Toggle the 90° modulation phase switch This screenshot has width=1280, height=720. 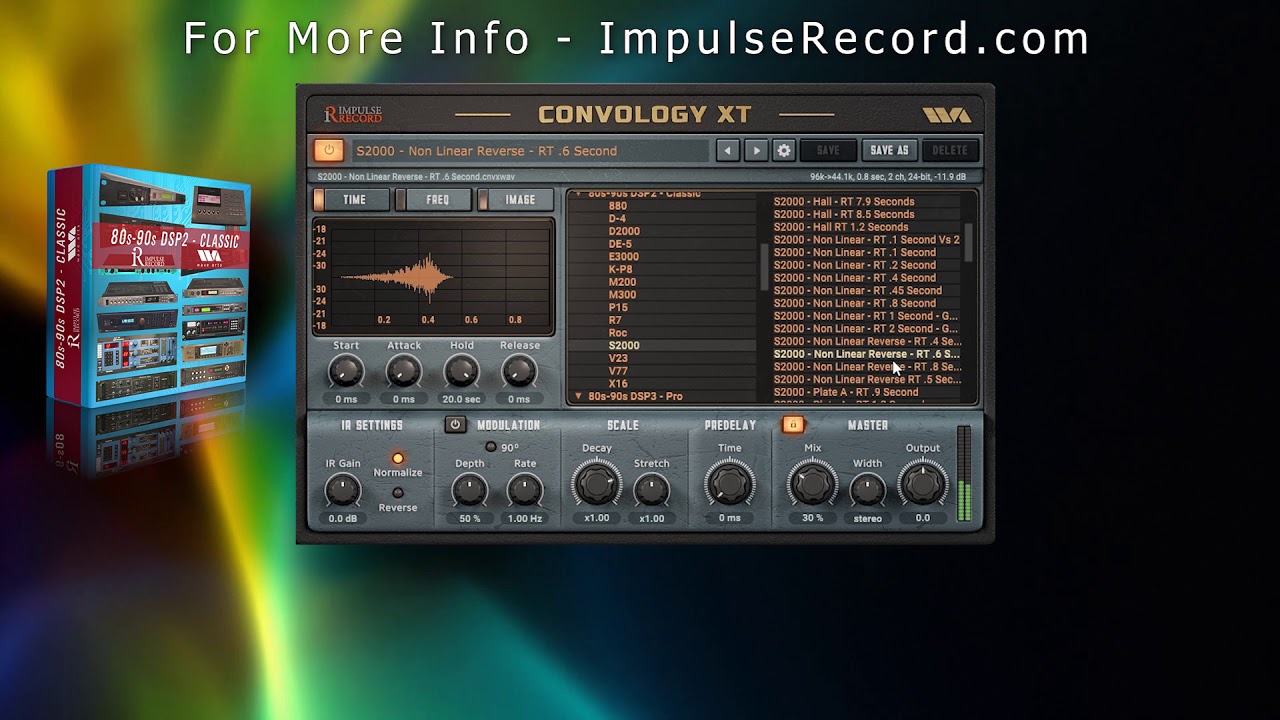pos(490,447)
